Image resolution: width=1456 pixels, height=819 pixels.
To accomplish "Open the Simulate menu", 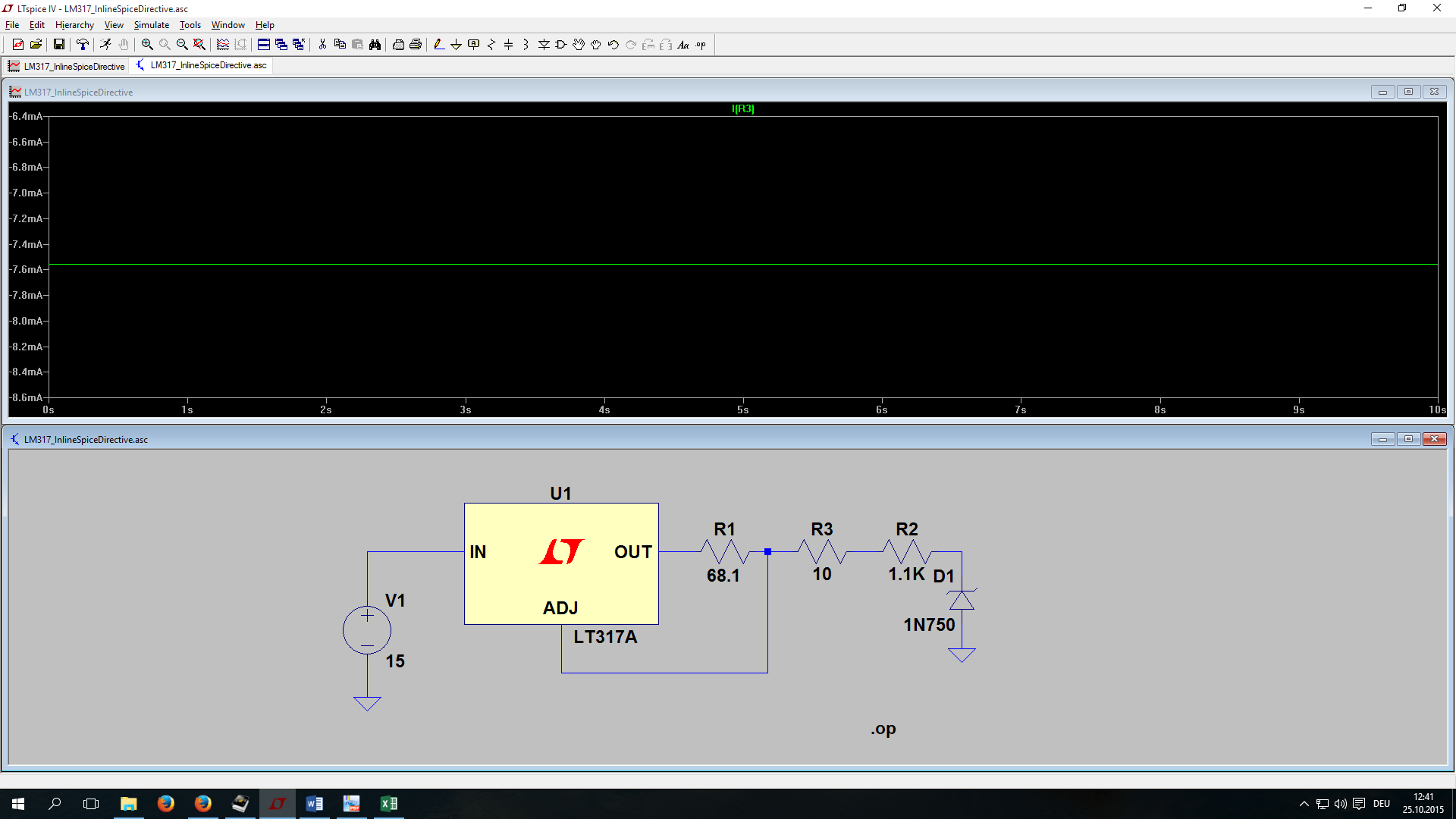I will click(152, 25).
